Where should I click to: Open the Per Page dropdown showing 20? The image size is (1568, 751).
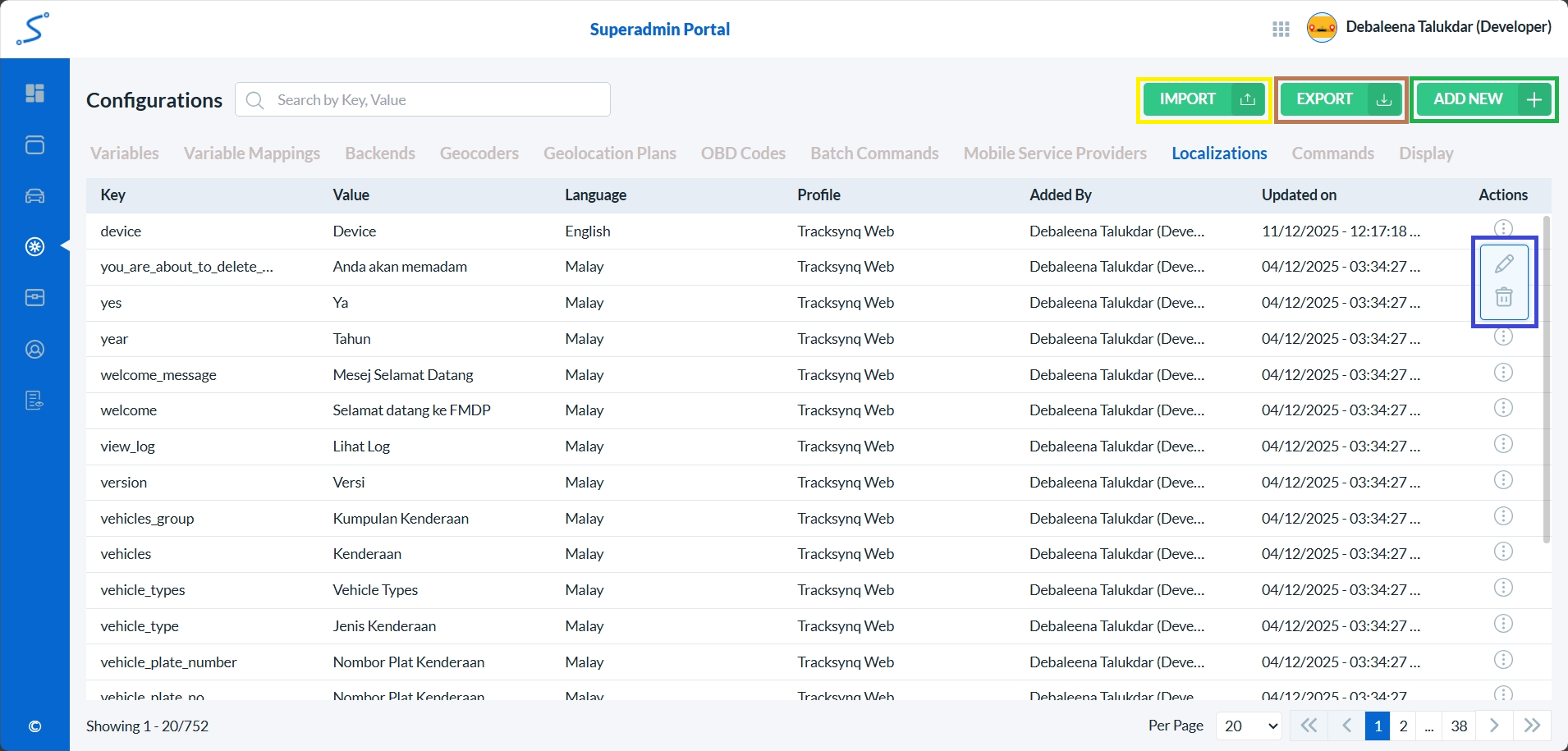coord(1248,726)
